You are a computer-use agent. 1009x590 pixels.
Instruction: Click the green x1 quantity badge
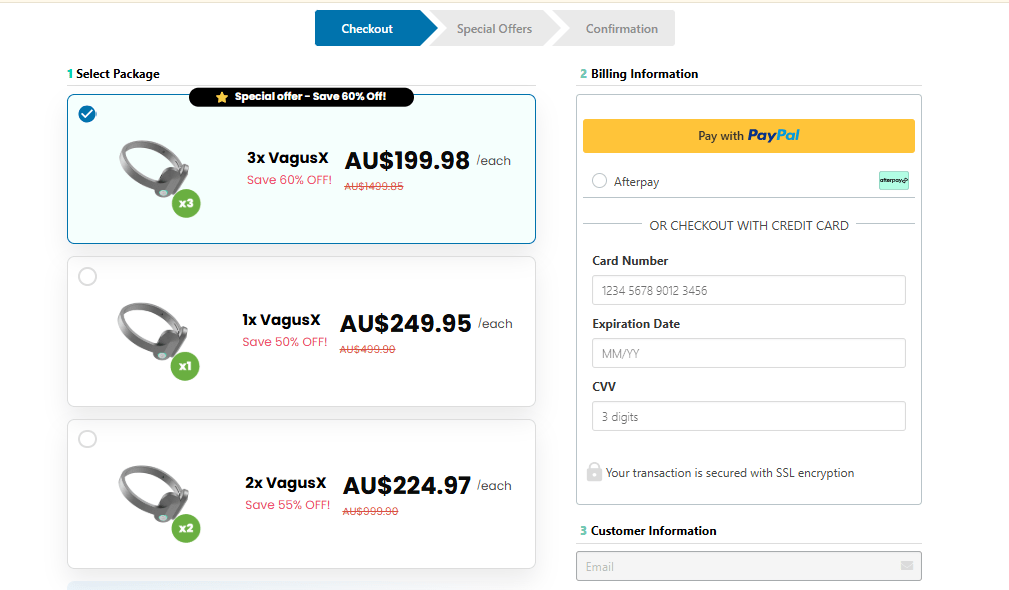[x=185, y=367]
